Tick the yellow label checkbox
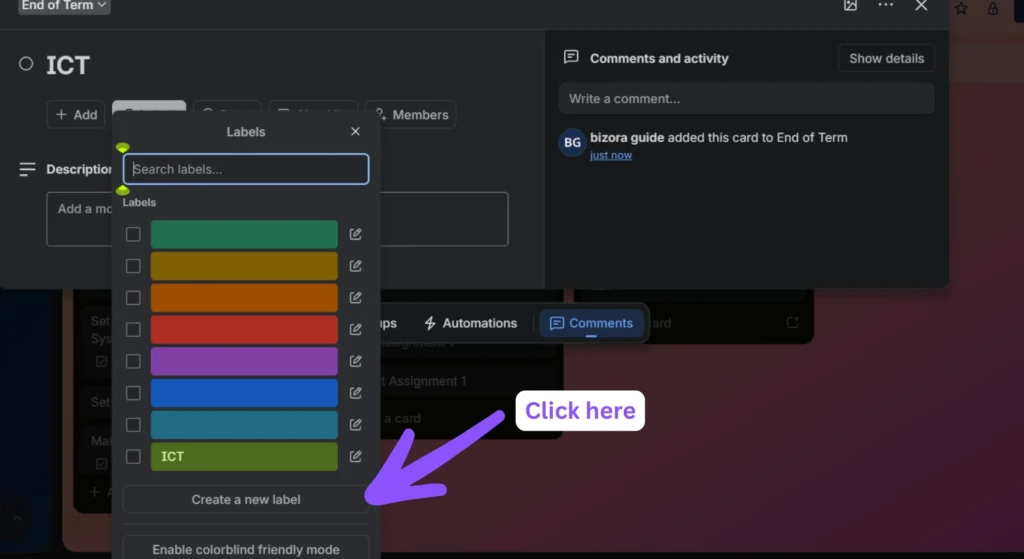Screen dimensions: 1024x559 [133, 266]
